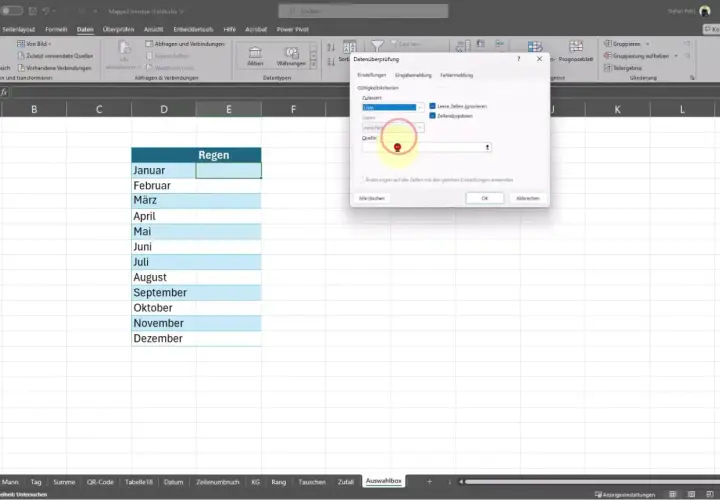The image size is (720, 500).
Task: Click the Abbrechen button
Action: [x=528, y=198]
